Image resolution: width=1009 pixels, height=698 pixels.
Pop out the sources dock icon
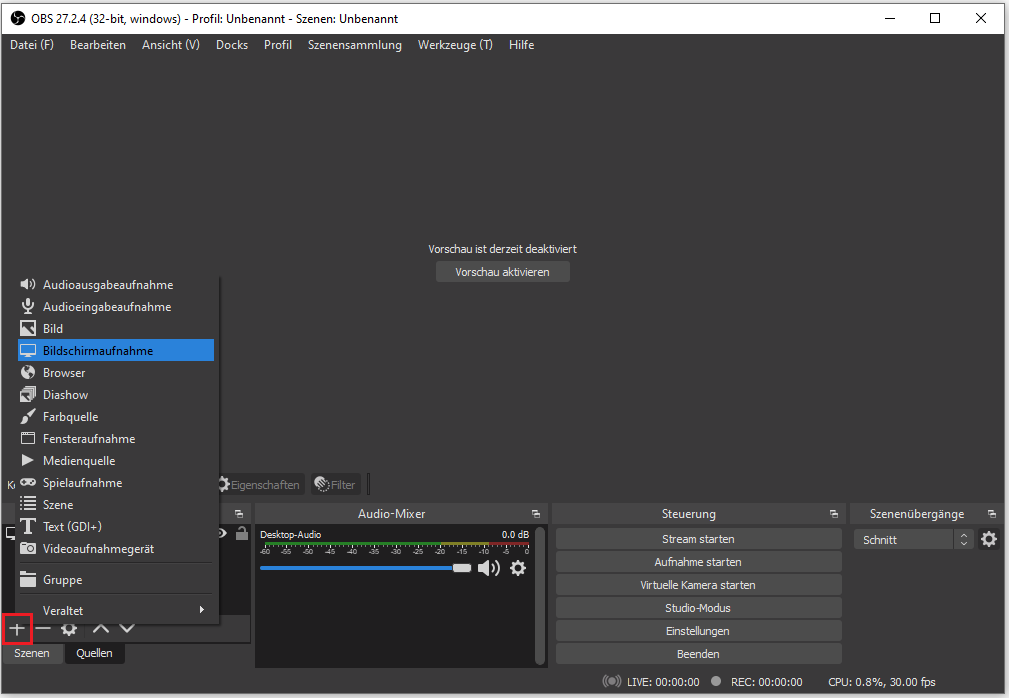click(239, 514)
